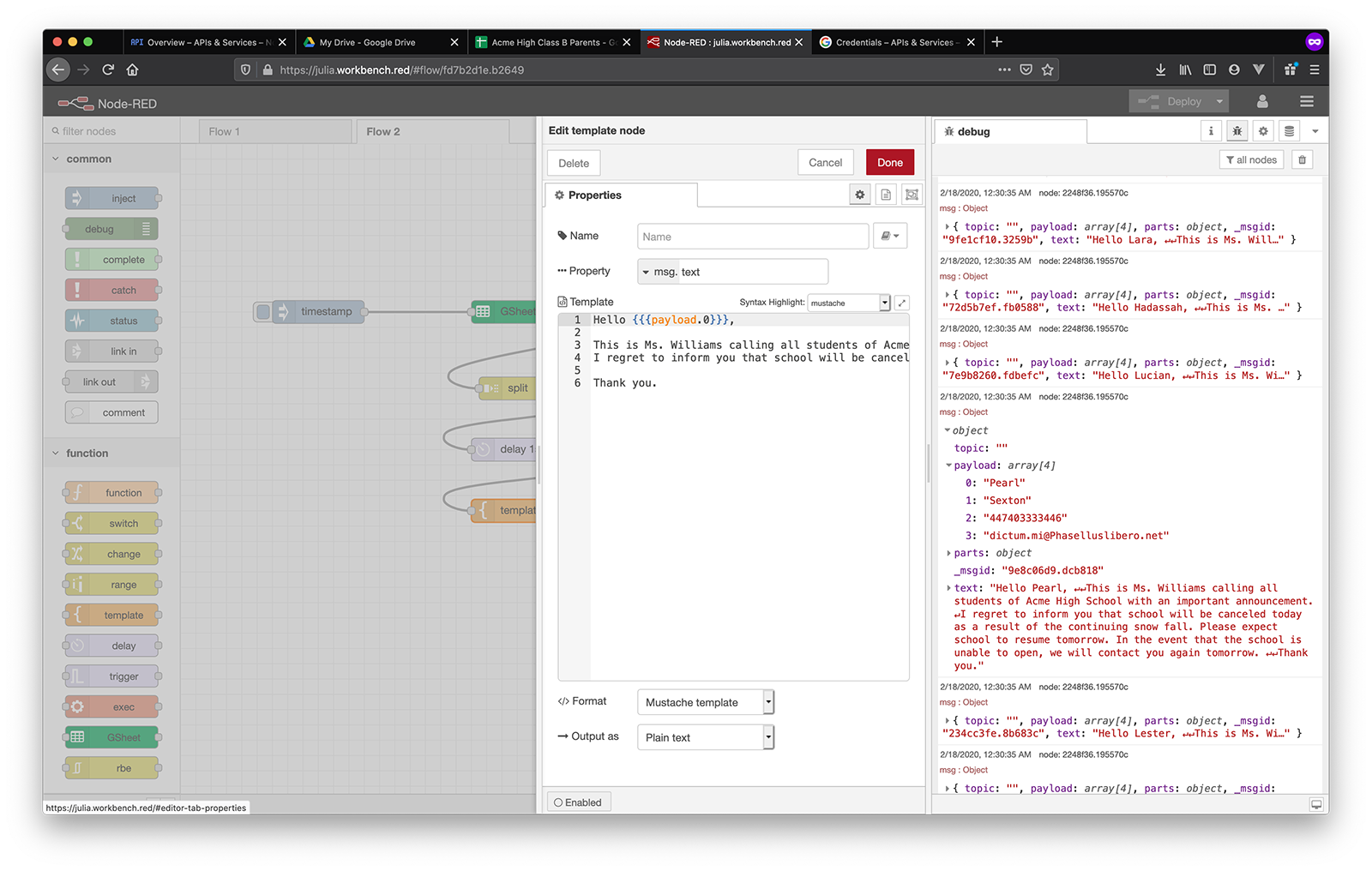
Task: Open the sidebar info tab icon
Action: point(1211,131)
